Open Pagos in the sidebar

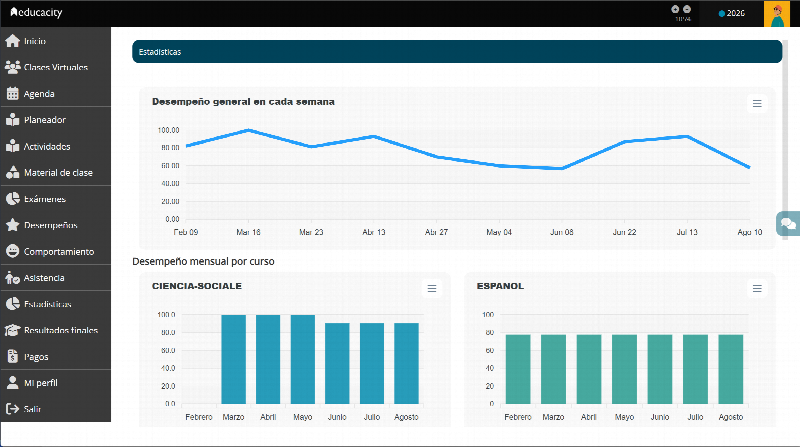point(56,356)
